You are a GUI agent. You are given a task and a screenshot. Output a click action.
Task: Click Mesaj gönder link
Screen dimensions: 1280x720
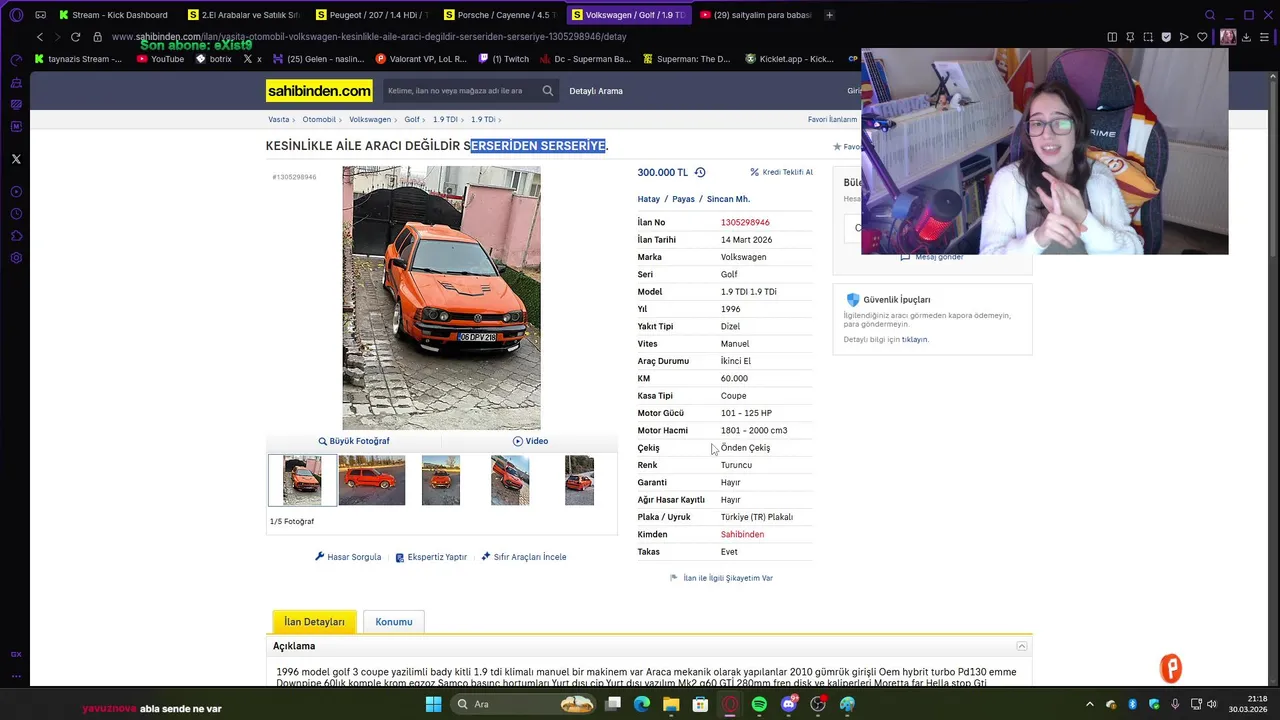click(x=932, y=257)
